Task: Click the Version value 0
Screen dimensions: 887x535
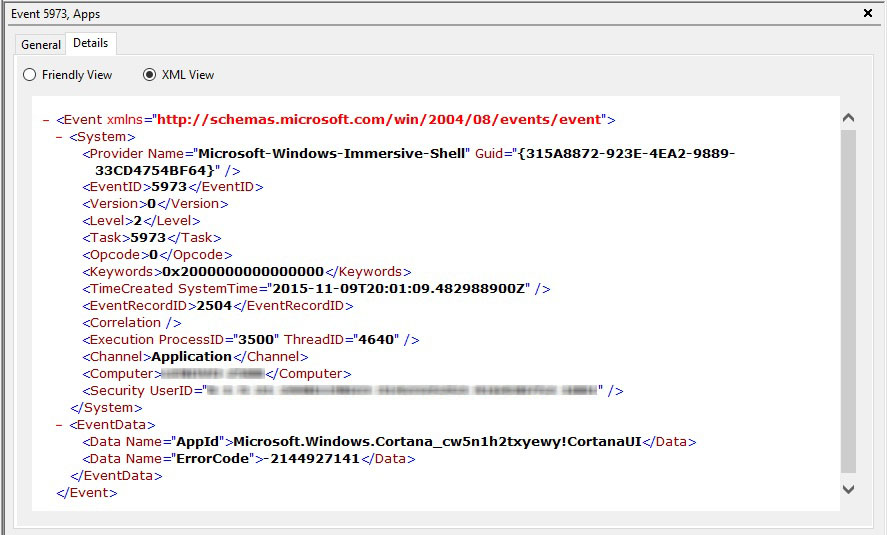Action: (x=152, y=204)
